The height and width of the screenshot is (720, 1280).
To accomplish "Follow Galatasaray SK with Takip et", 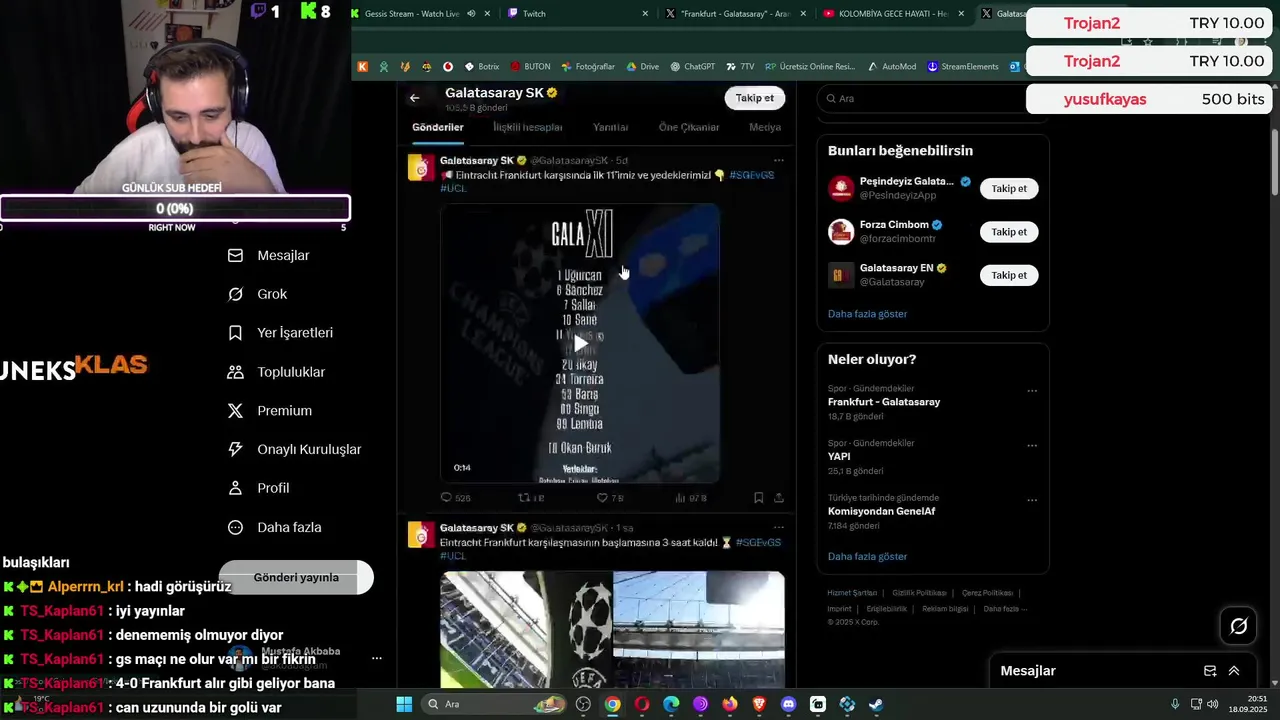I will (x=755, y=98).
